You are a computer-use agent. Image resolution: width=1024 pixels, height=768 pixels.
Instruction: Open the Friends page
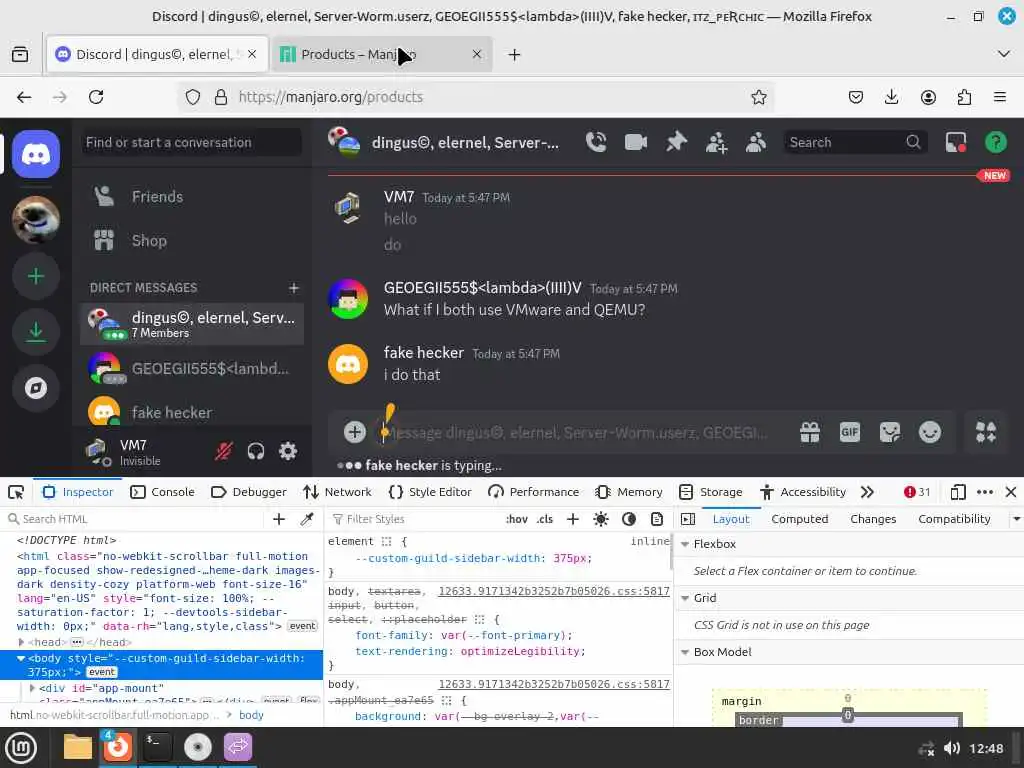(x=192, y=197)
